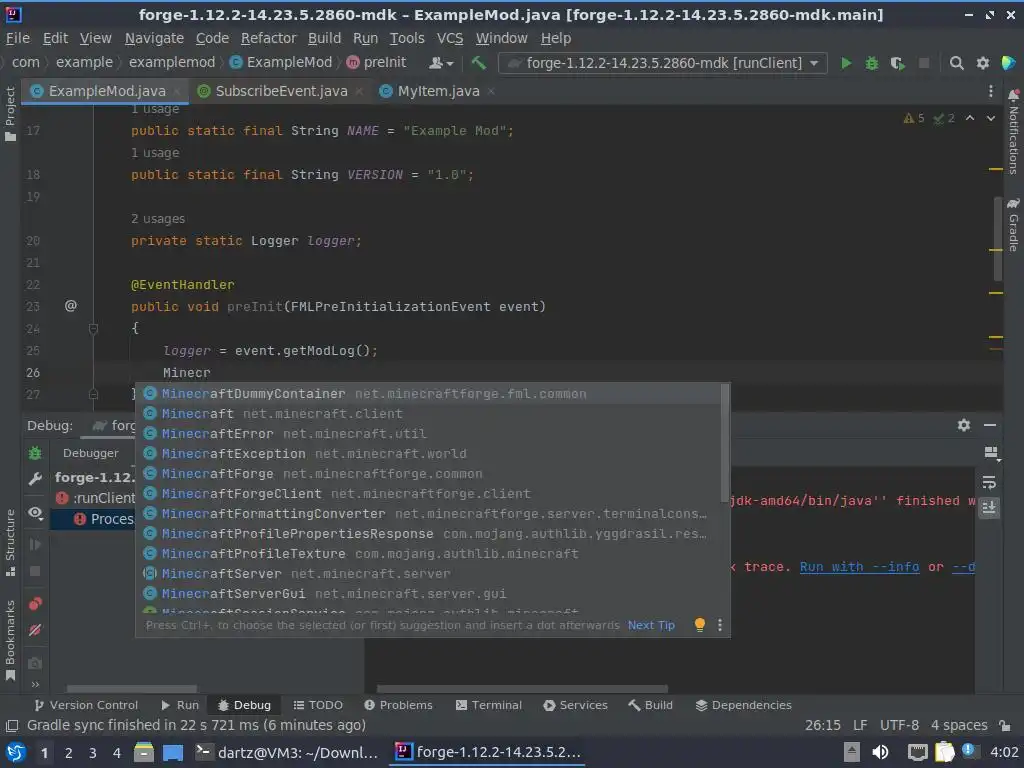Image resolution: width=1024 pixels, height=768 pixels.
Task: Open the File menu
Action: [18, 38]
